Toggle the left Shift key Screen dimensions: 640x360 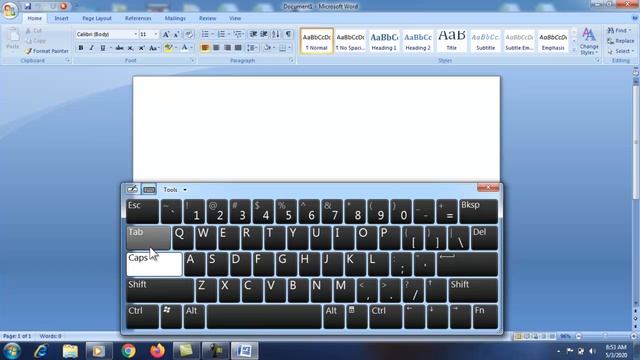tap(160, 290)
